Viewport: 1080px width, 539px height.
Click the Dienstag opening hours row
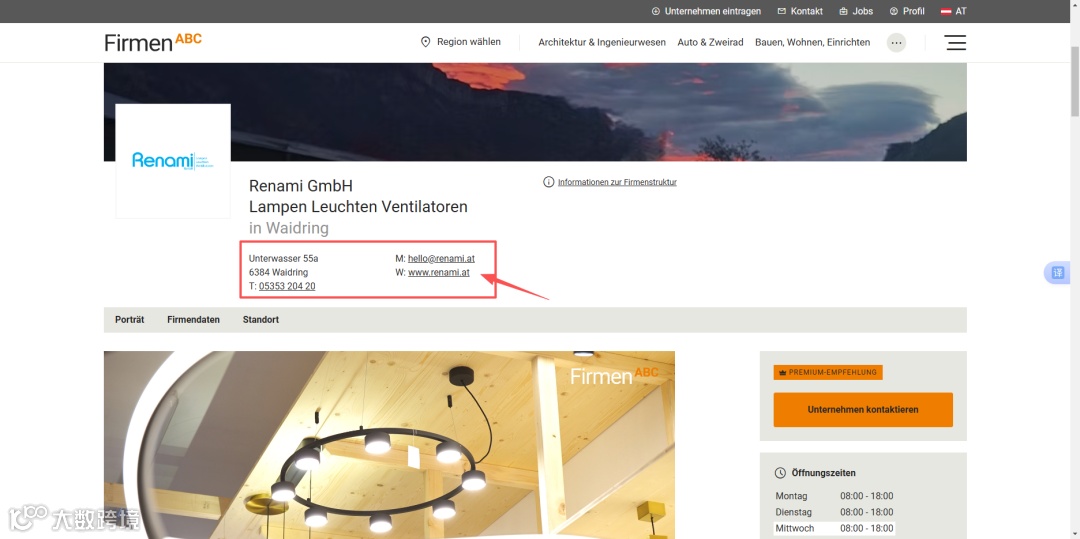pyautogui.click(x=834, y=512)
